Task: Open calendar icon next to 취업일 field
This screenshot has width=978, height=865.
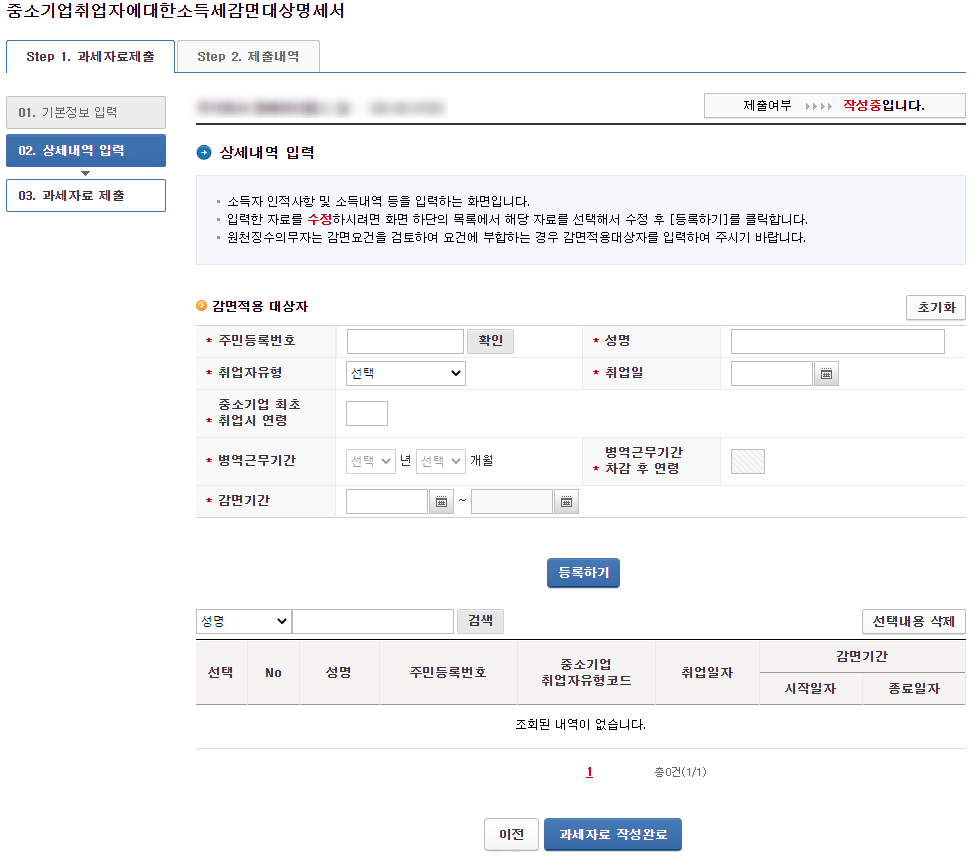Action: (x=826, y=374)
